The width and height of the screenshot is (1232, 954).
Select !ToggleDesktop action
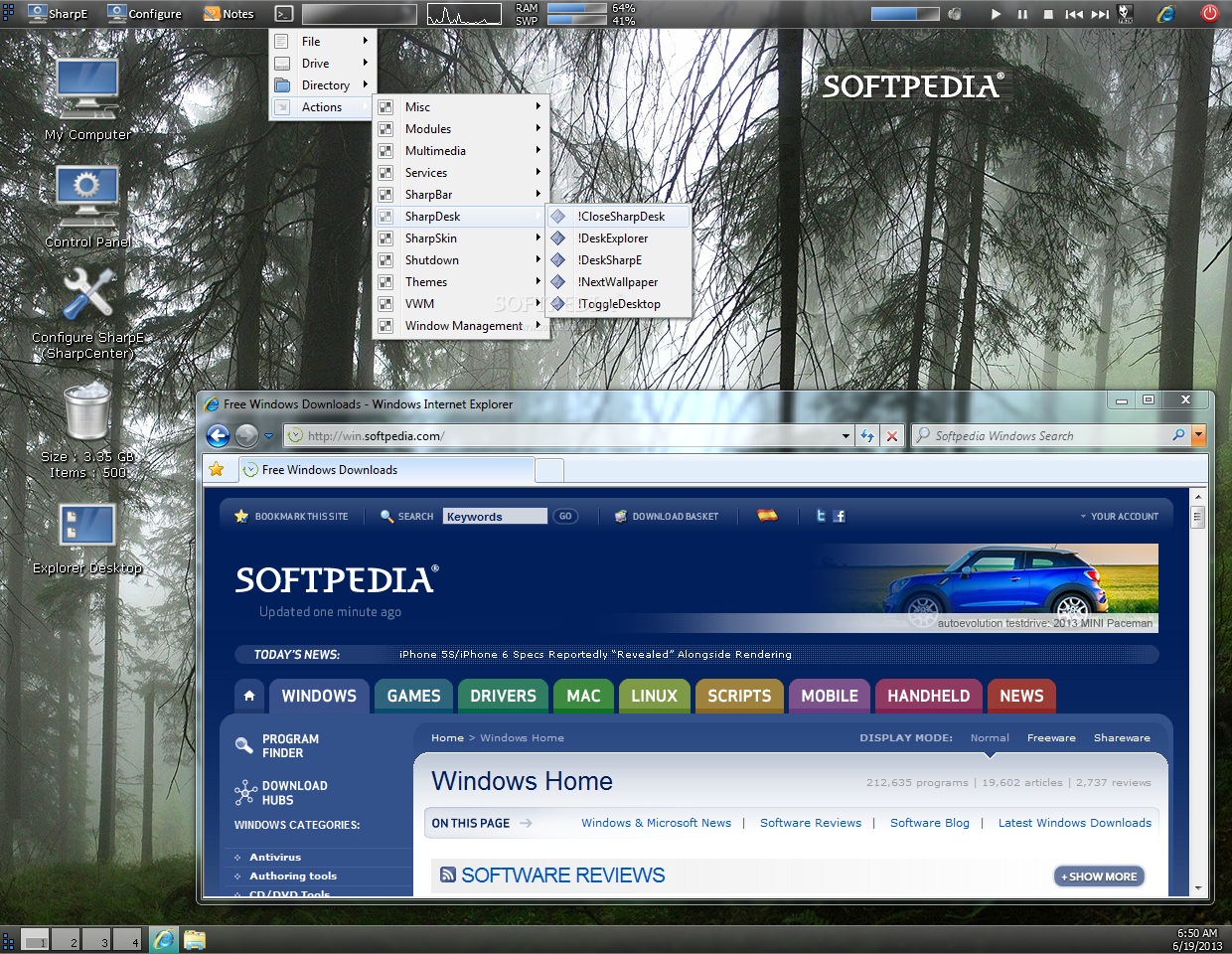point(619,304)
